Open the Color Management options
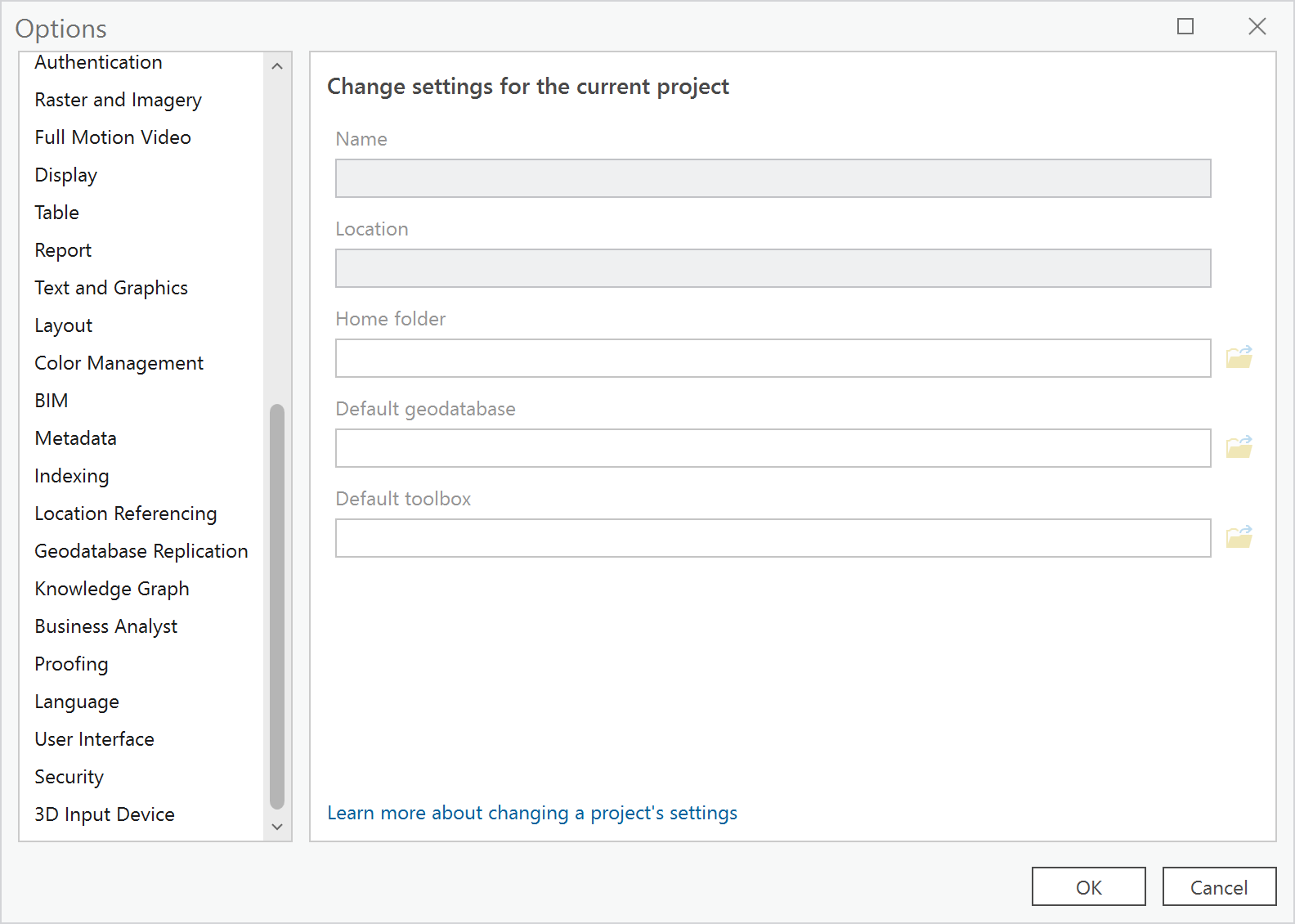This screenshot has height=924, width=1295. click(119, 363)
